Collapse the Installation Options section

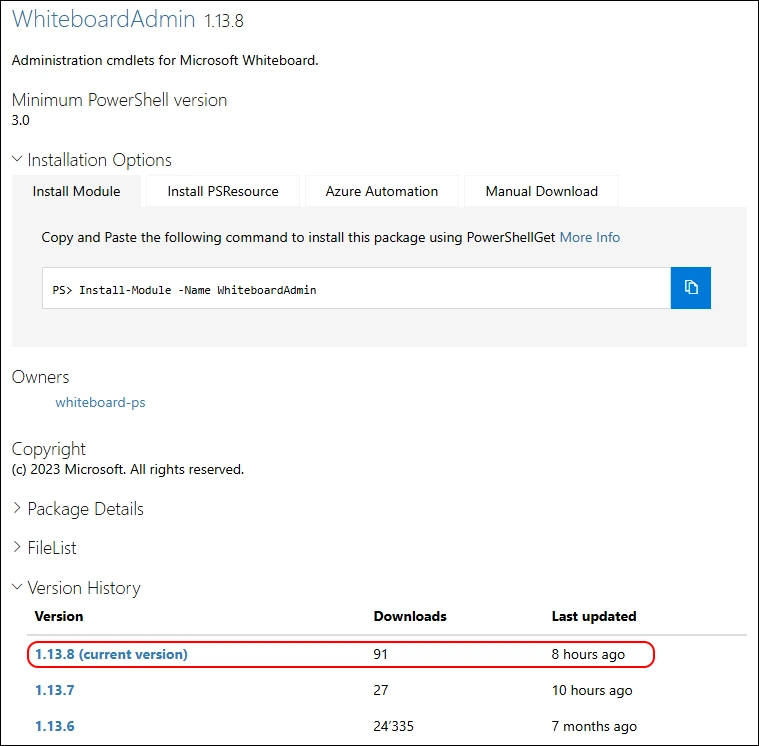pyautogui.click(x=92, y=160)
